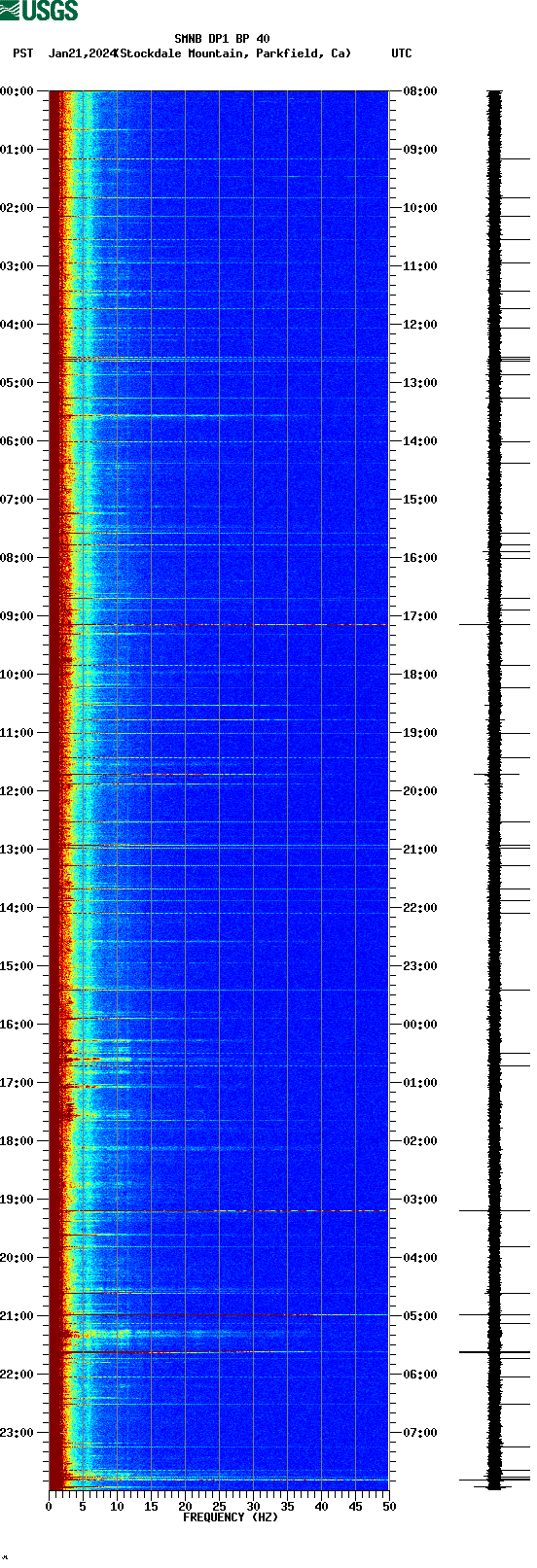Click the seismogram waveform trace
Screen dimensions: 537x1568
(x=495, y=790)
